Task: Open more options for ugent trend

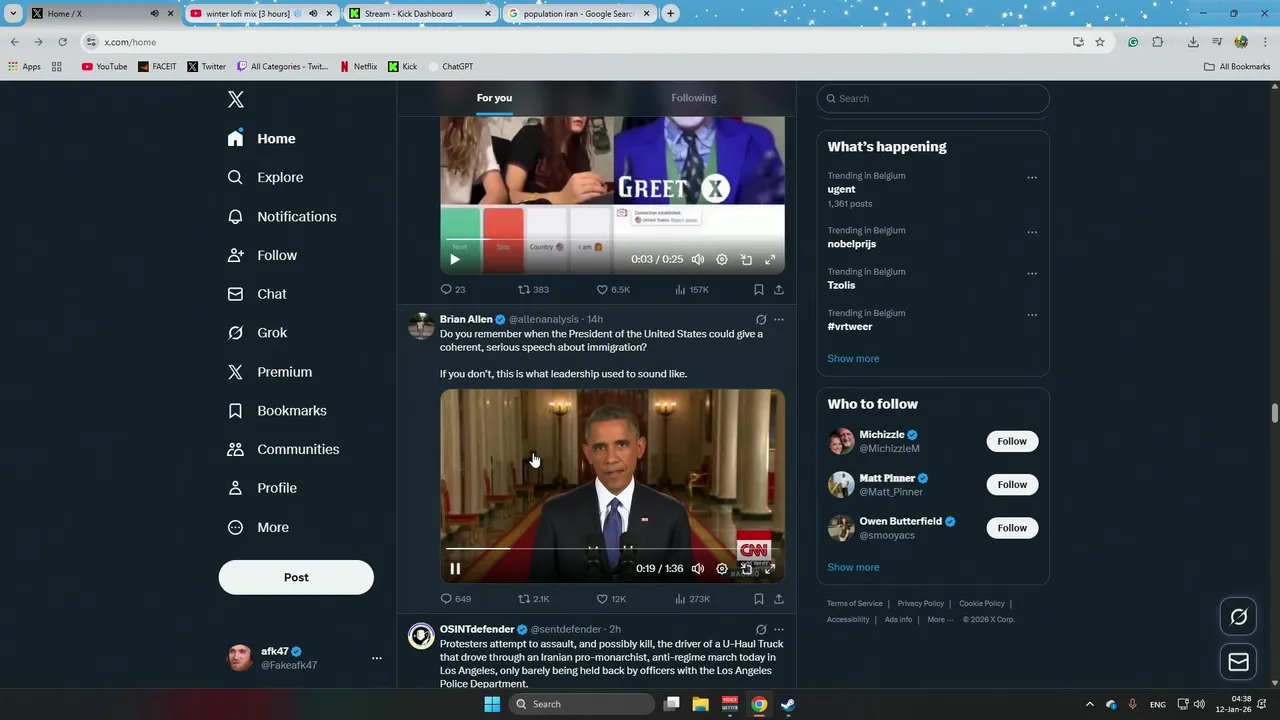Action: 1032,178
